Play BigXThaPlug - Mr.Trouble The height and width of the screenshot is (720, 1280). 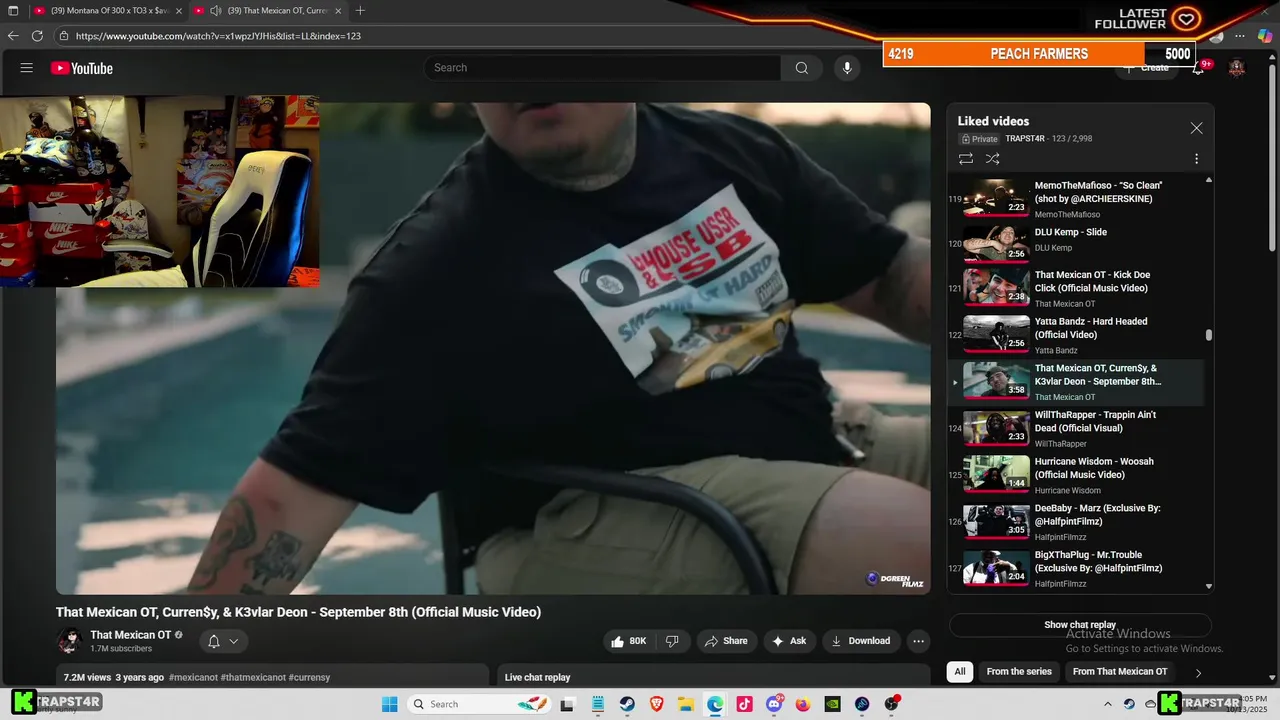pyautogui.click(x=1075, y=568)
